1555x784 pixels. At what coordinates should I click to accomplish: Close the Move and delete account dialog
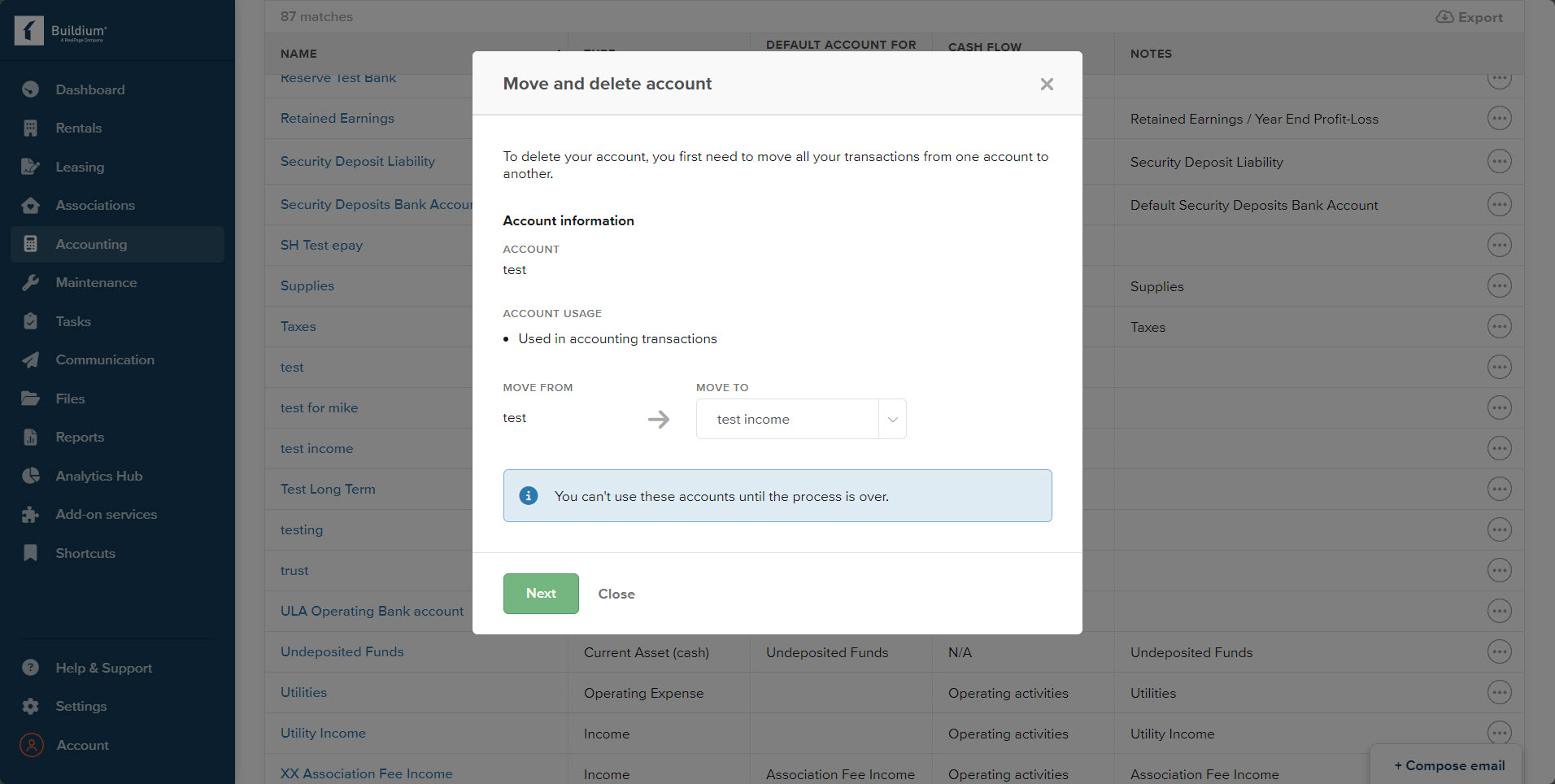(x=1047, y=84)
